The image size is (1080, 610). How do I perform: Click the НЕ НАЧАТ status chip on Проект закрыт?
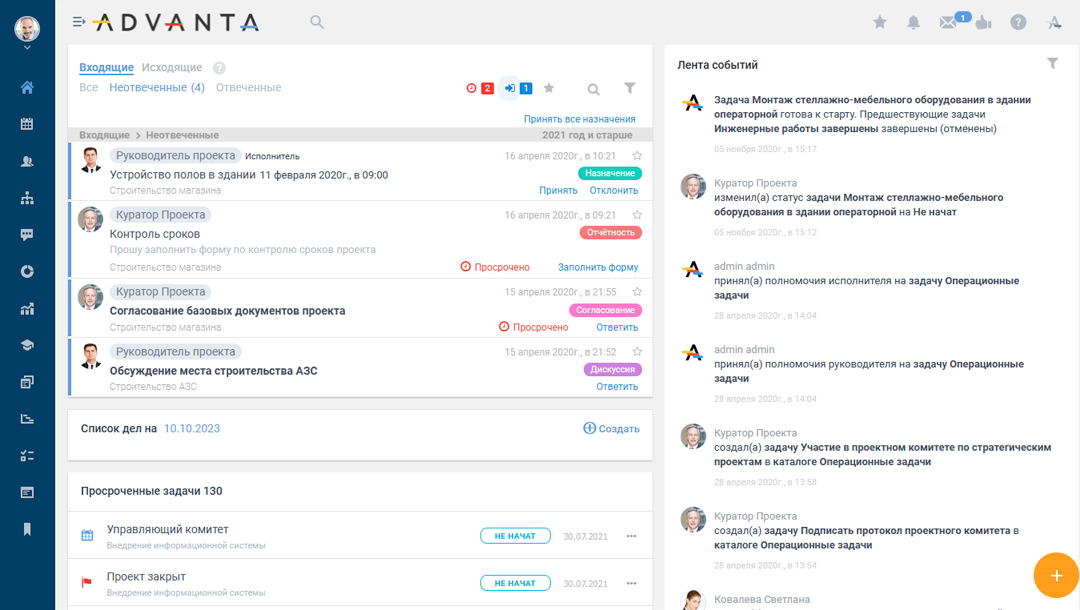click(x=515, y=583)
